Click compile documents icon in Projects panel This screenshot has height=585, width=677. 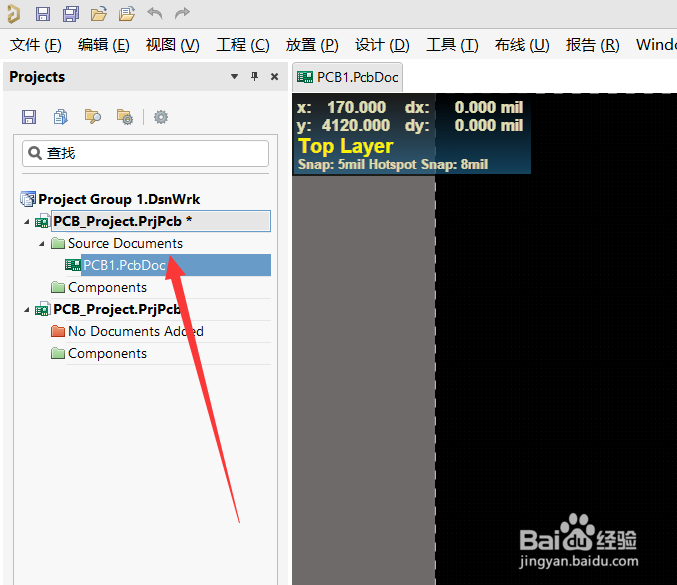click(61, 117)
